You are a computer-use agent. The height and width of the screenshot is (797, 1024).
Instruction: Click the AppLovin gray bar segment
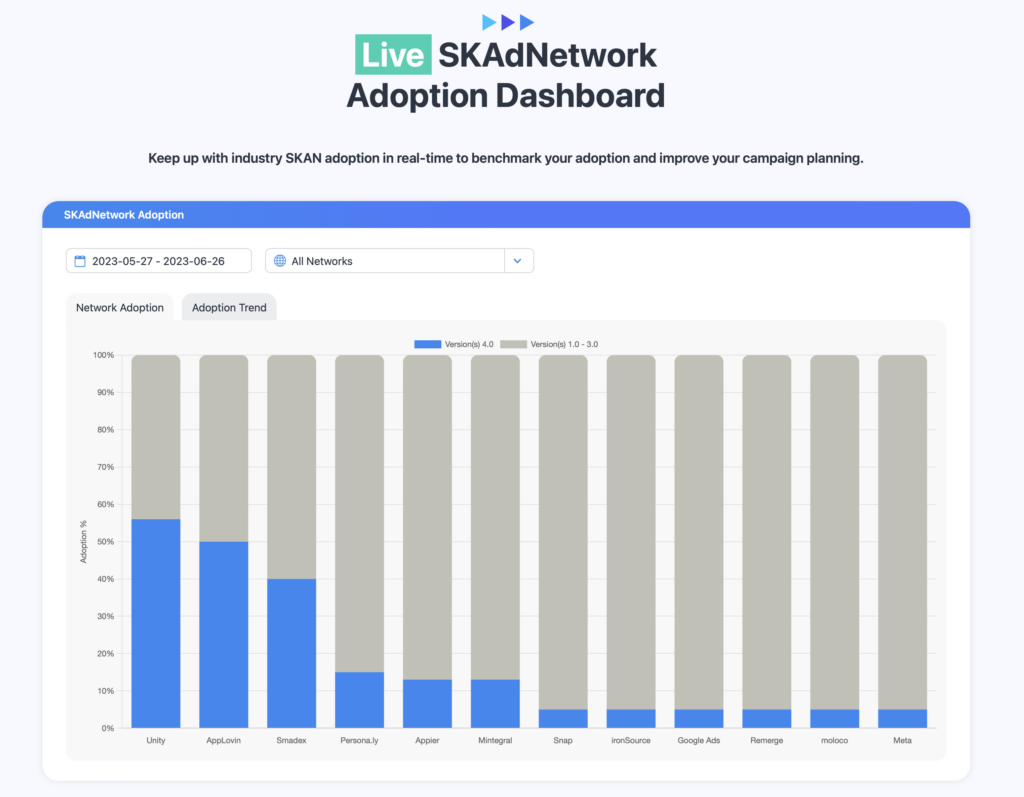point(224,448)
